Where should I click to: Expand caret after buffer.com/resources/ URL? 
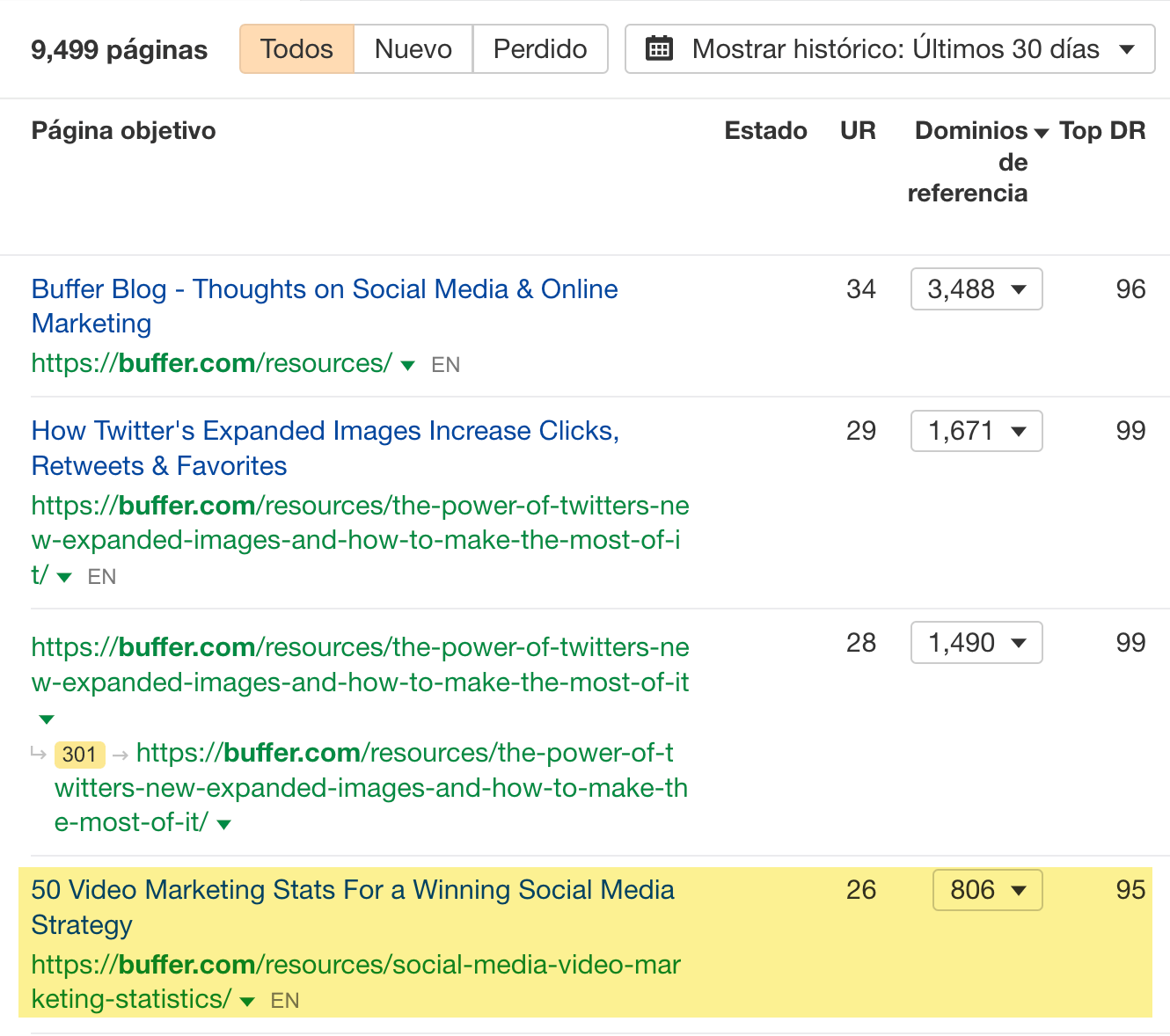(407, 365)
